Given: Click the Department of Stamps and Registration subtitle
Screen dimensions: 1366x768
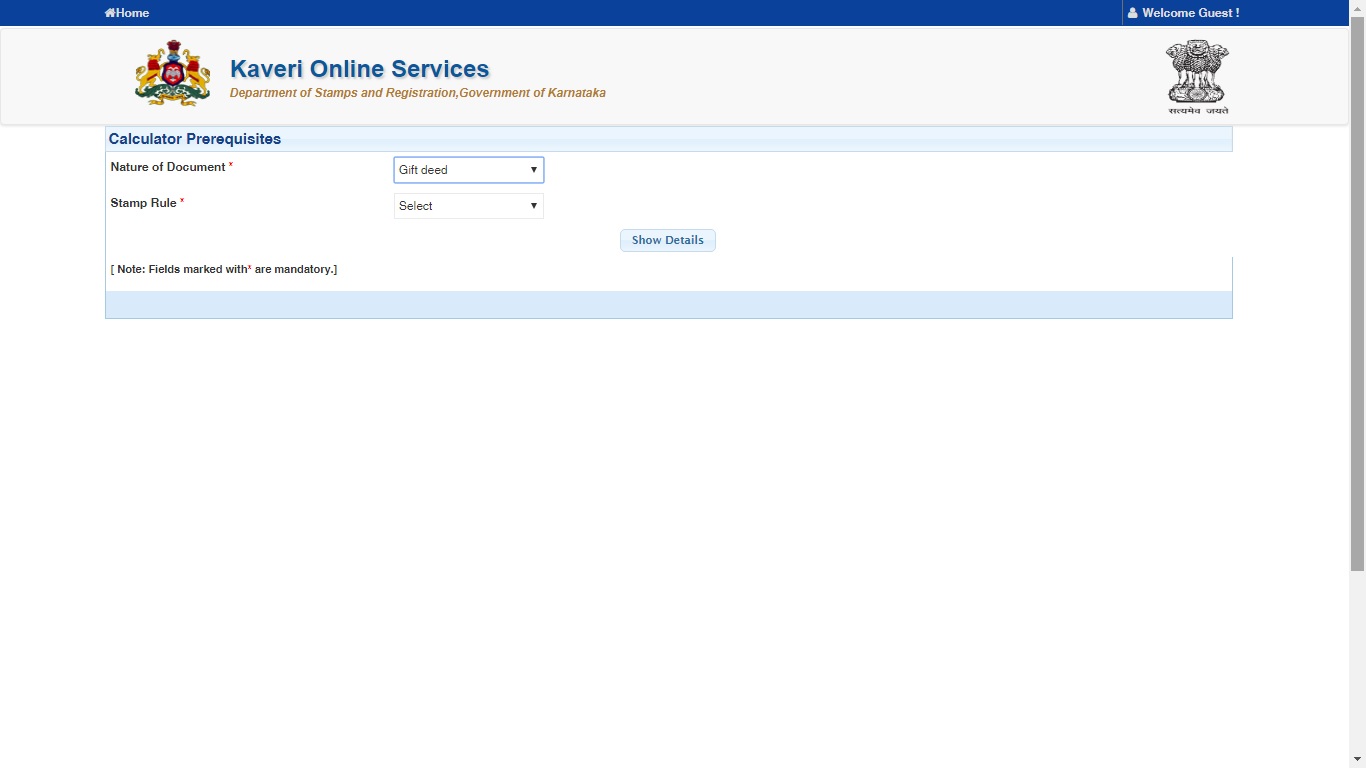Looking at the screenshot, I should click(417, 93).
